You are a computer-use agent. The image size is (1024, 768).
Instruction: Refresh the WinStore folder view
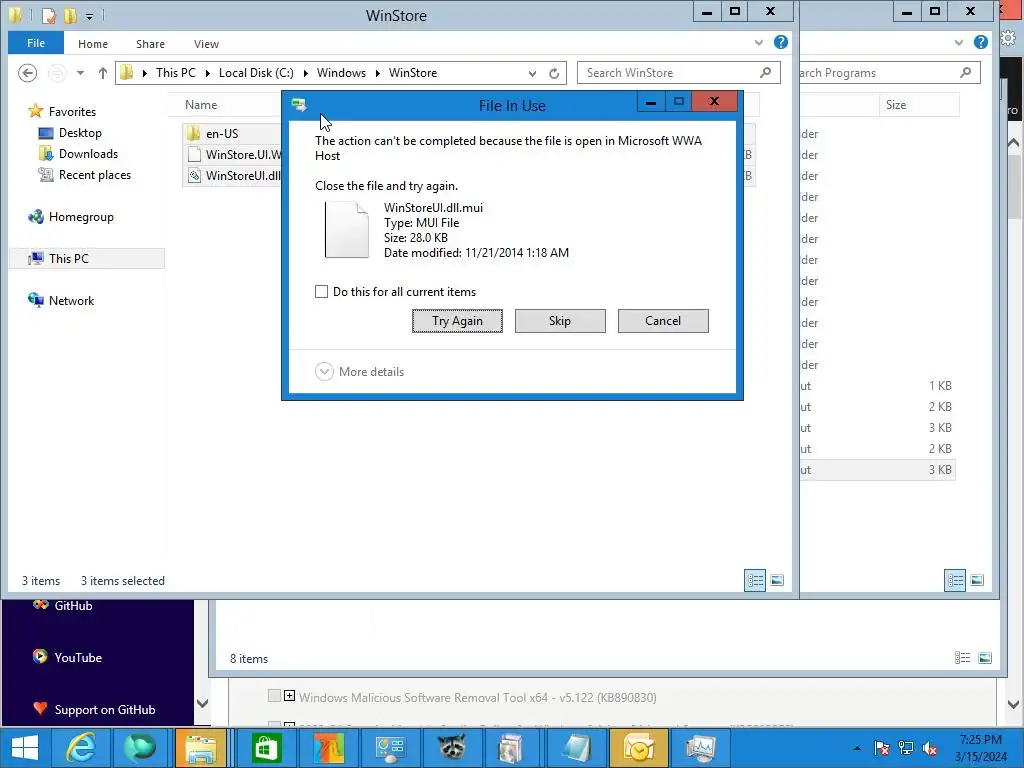(x=554, y=73)
